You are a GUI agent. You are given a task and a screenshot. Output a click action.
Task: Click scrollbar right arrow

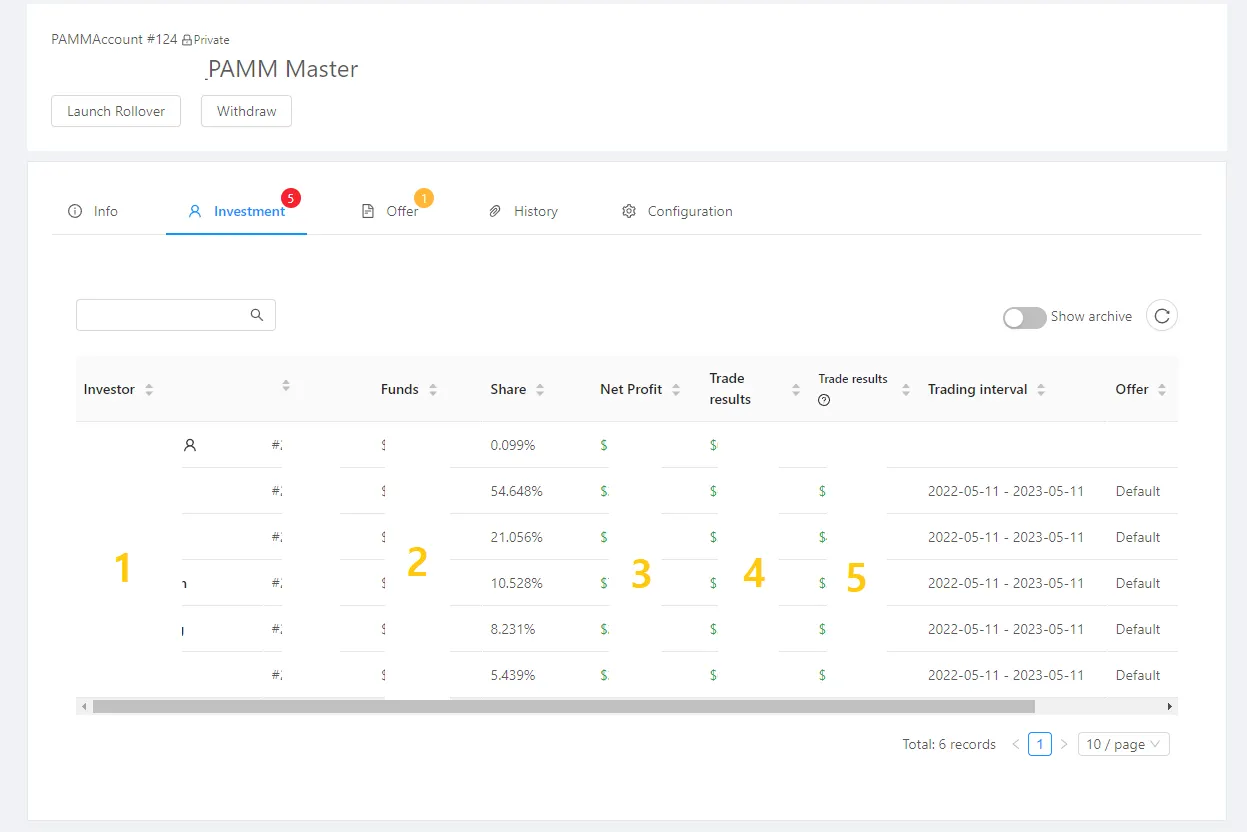1170,707
